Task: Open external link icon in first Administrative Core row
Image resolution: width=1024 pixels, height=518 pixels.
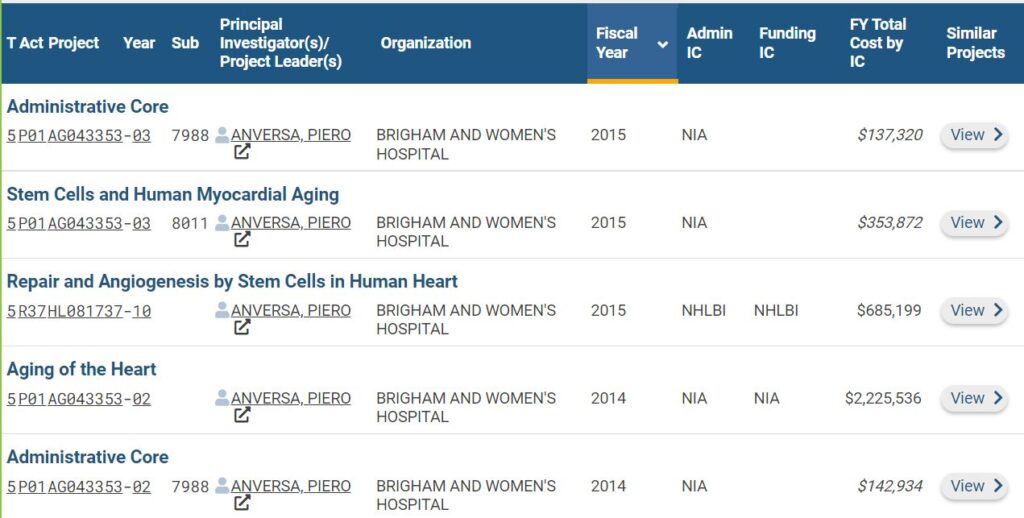Action: tap(242, 153)
